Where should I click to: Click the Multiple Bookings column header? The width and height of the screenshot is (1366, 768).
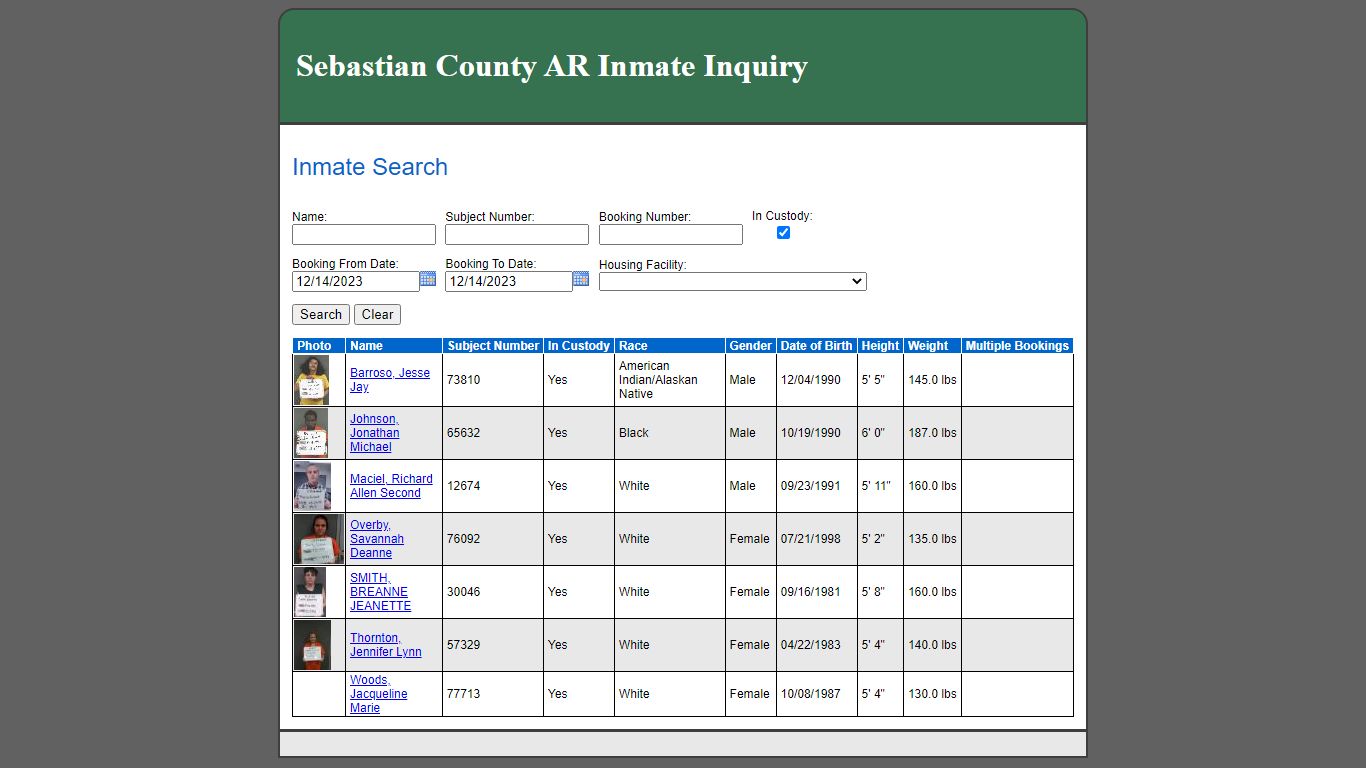pyautogui.click(x=1017, y=346)
